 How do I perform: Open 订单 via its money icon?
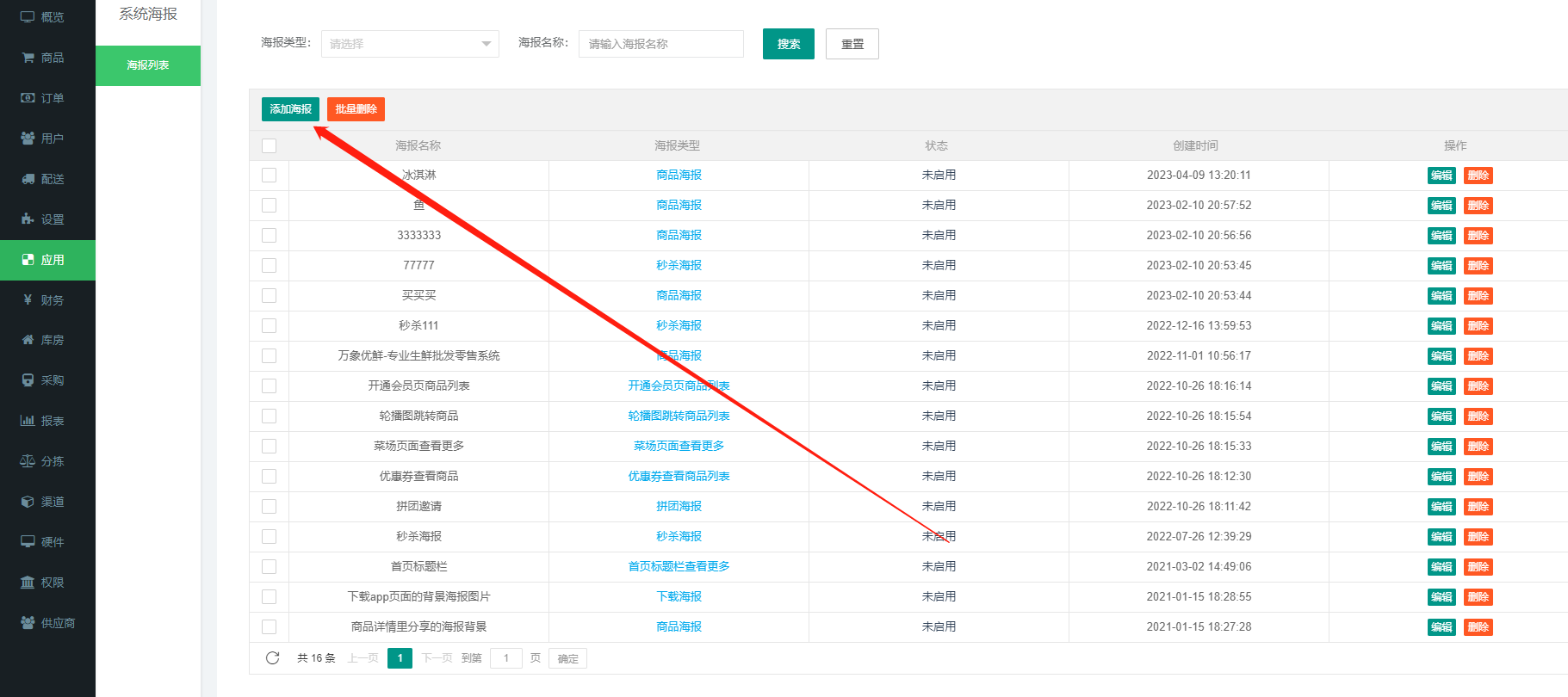click(x=28, y=98)
